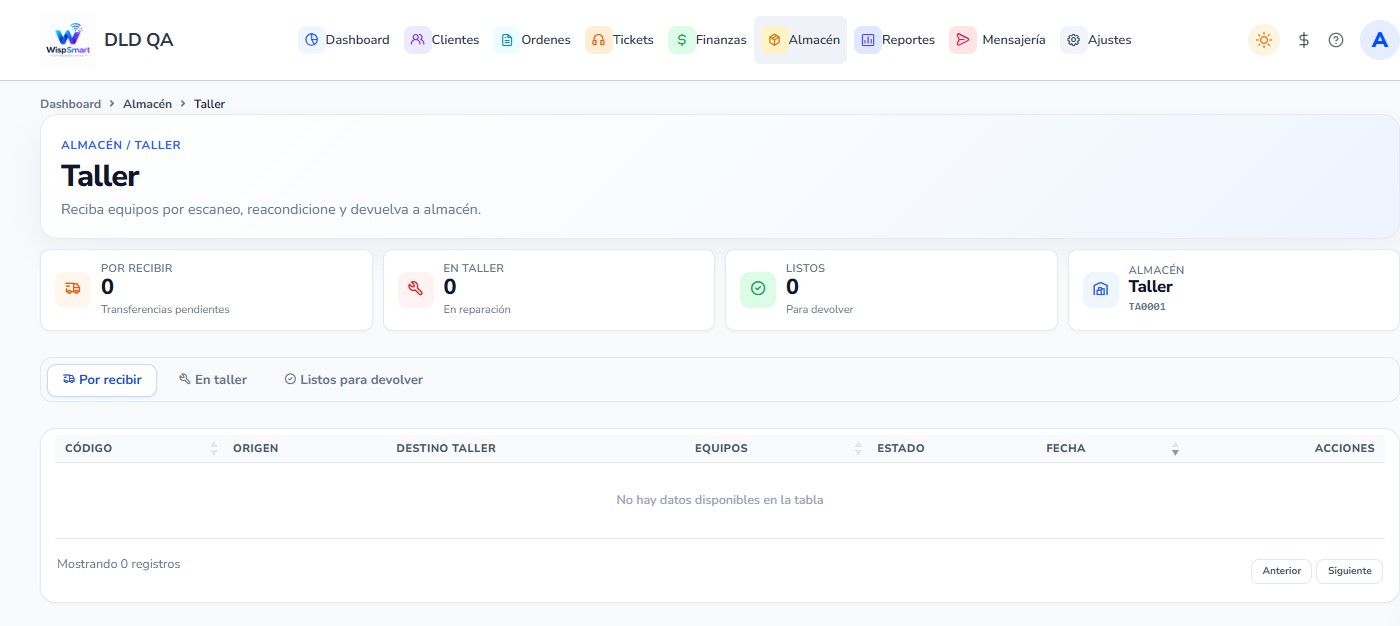Switch to Listos para devolver tab
Image resolution: width=1400 pixels, height=626 pixels.
click(354, 380)
